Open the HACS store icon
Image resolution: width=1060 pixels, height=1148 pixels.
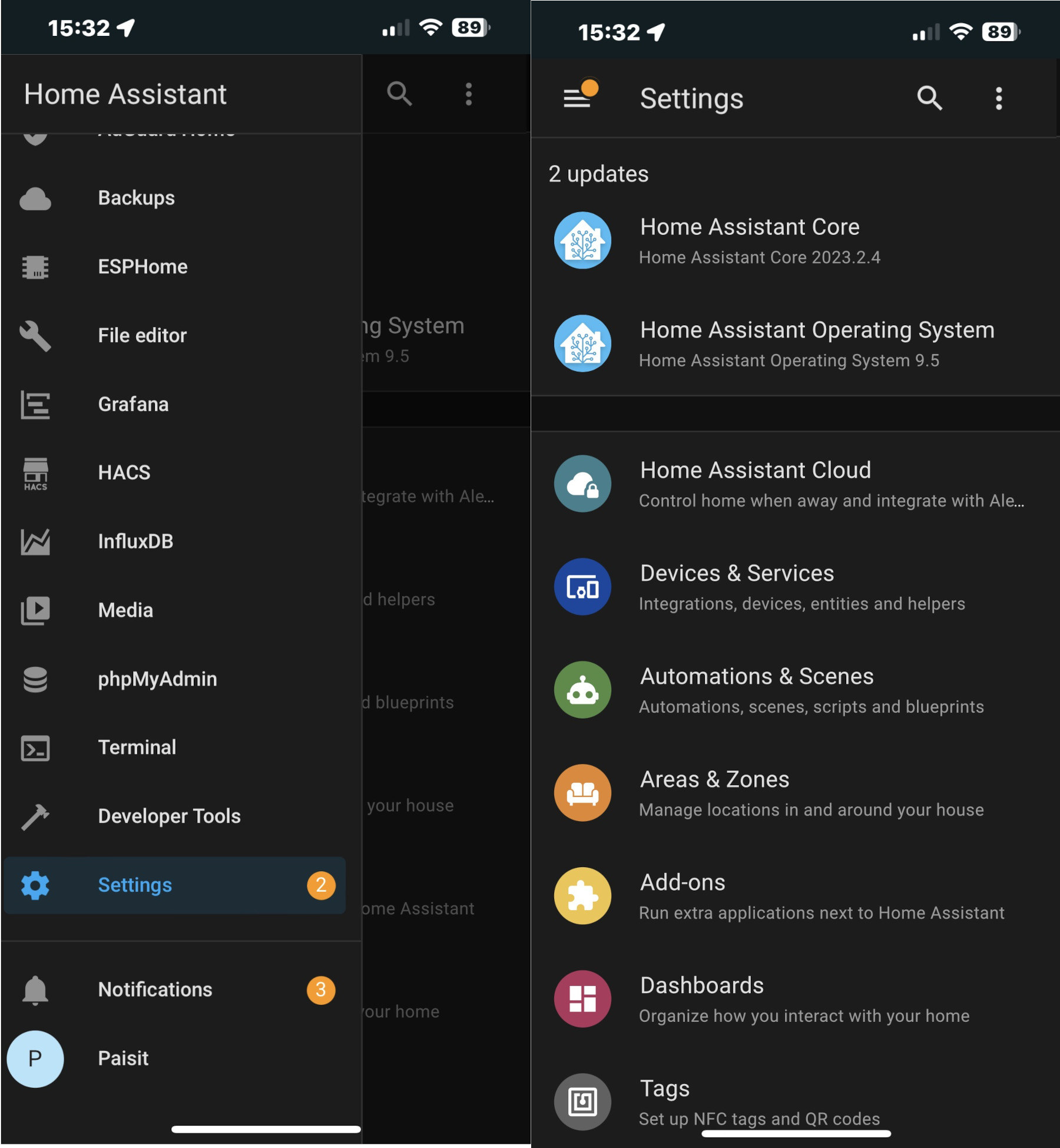[x=35, y=474]
